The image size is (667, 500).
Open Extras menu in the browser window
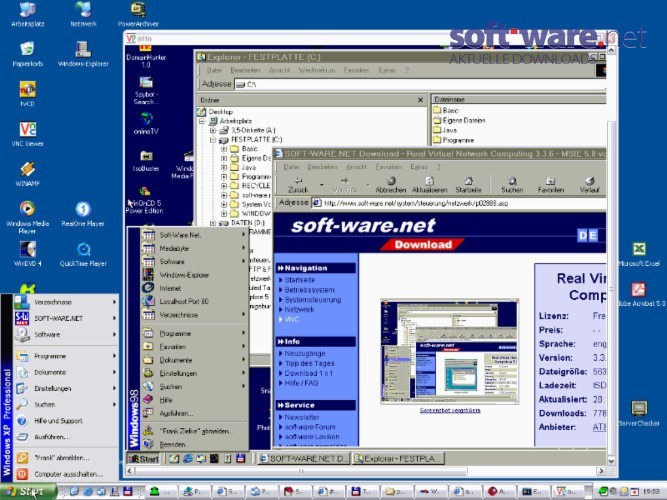coord(419,167)
